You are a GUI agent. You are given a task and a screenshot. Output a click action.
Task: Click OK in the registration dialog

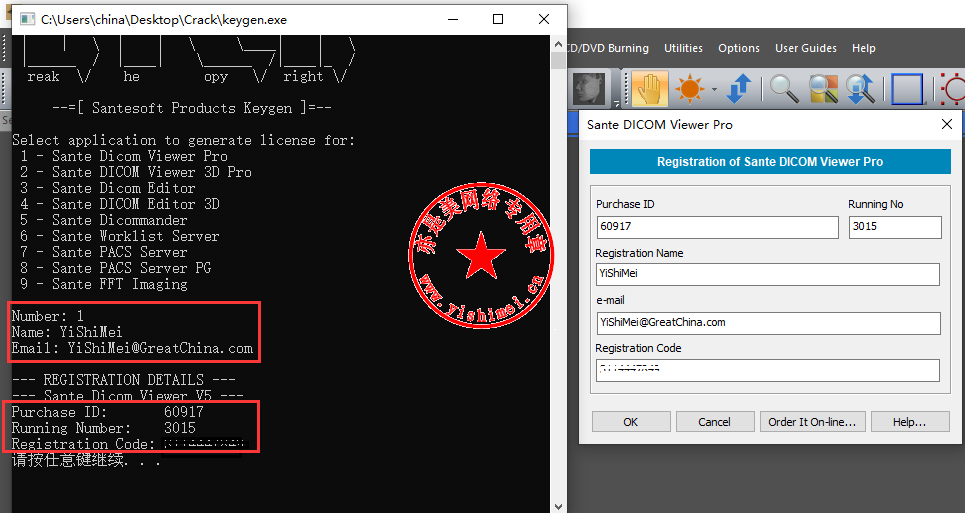(631, 422)
